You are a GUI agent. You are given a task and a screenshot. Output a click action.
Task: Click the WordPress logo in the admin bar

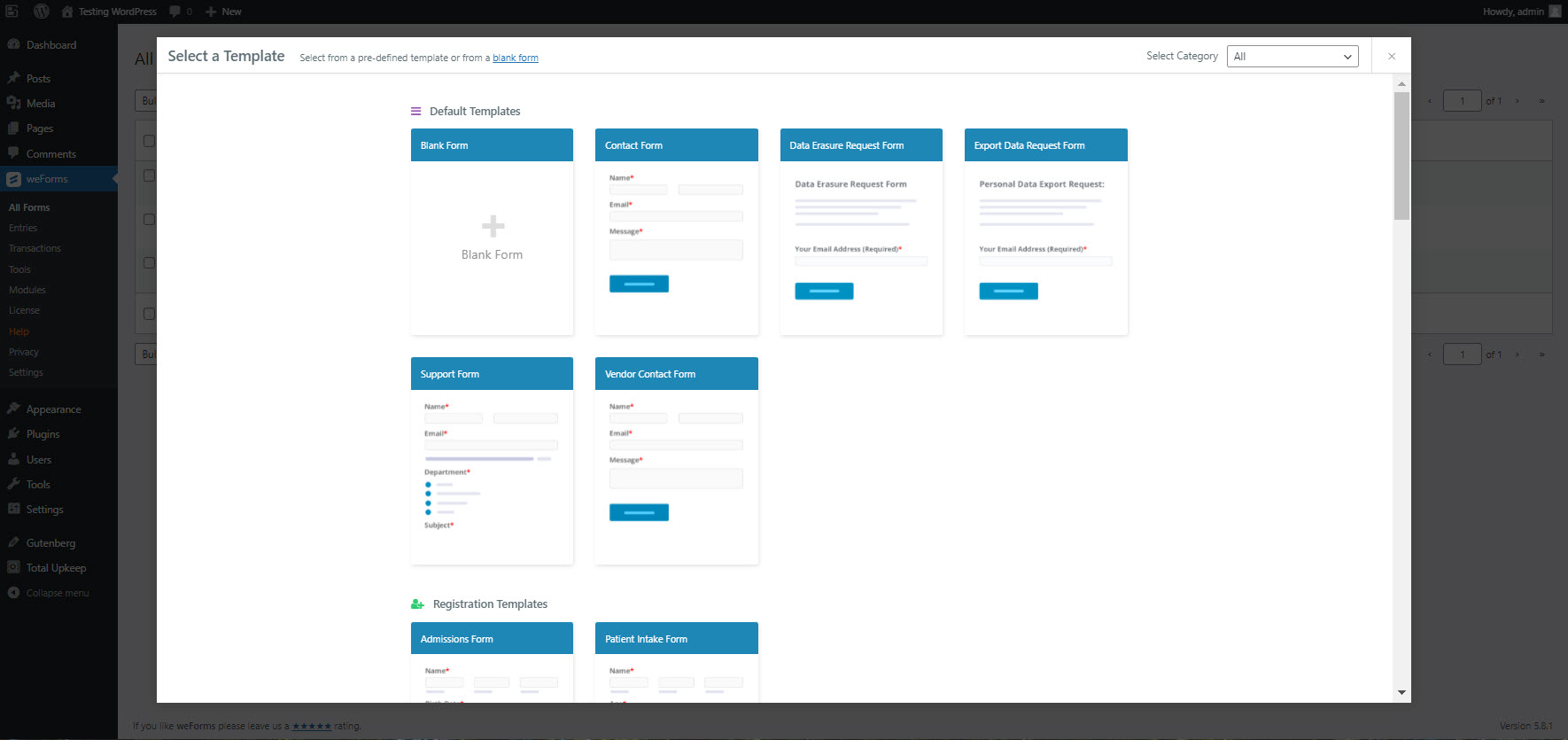pos(41,12)
